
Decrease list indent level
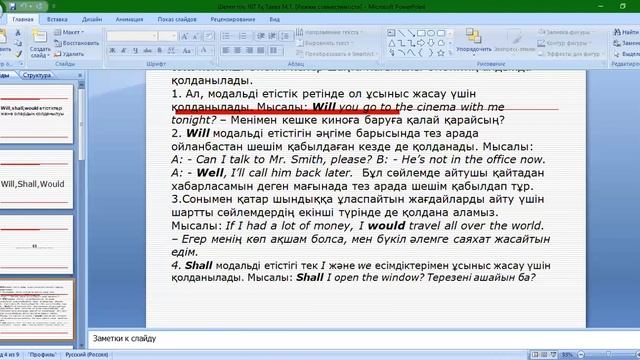click(261, 37)
